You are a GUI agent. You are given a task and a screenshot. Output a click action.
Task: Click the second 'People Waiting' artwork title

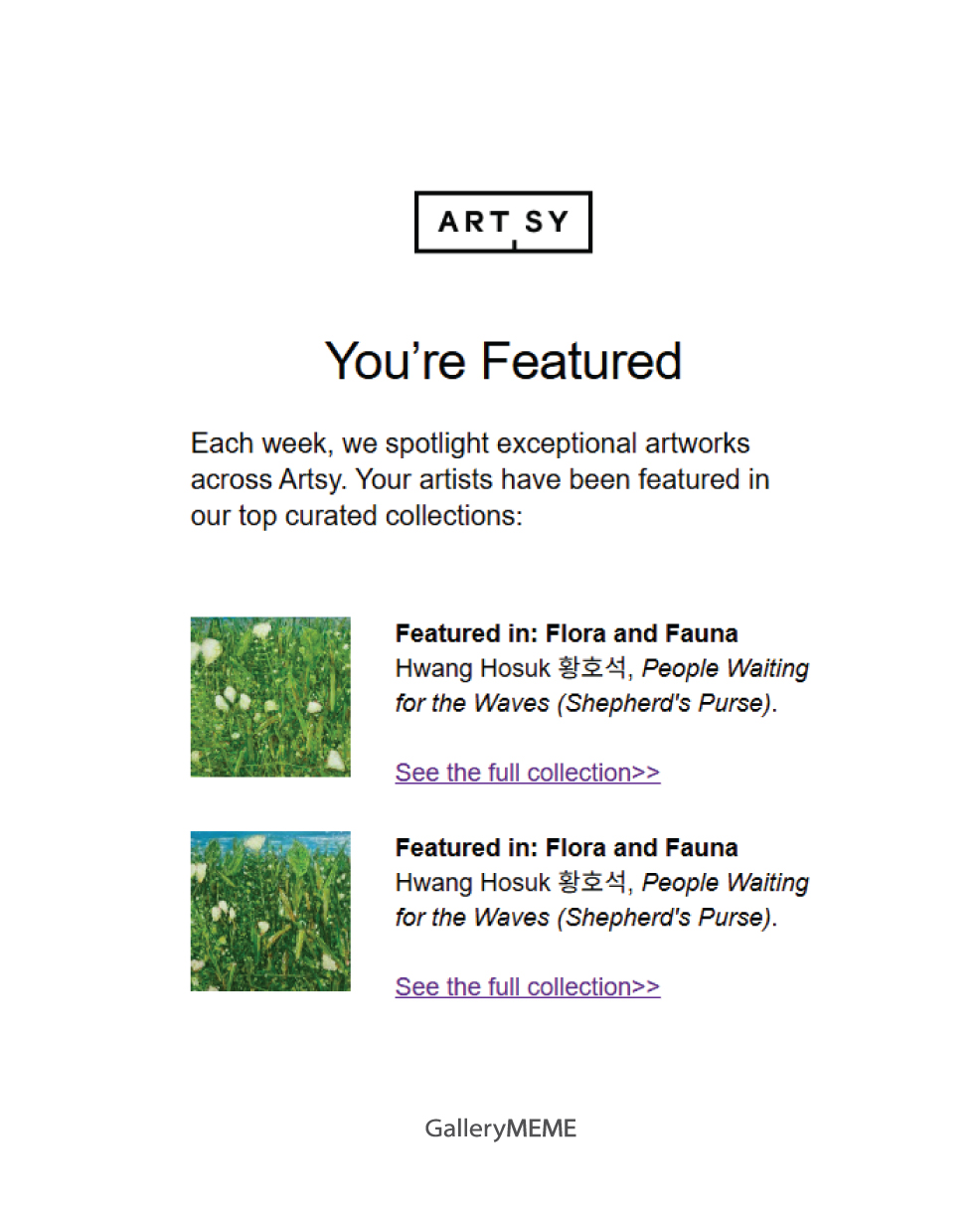tap(726, 883)
